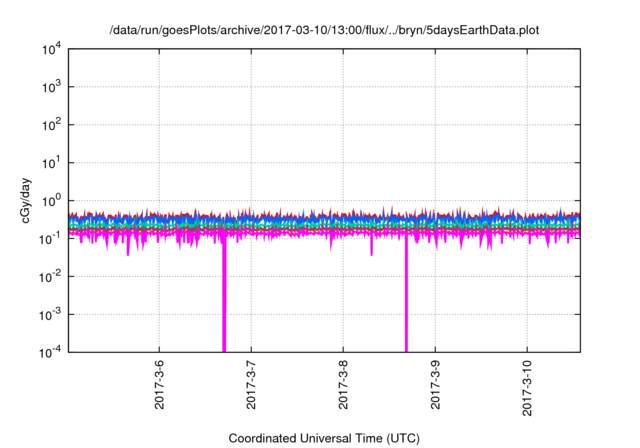Click the 10^0 y-axis tick label

tap(51, 201)
